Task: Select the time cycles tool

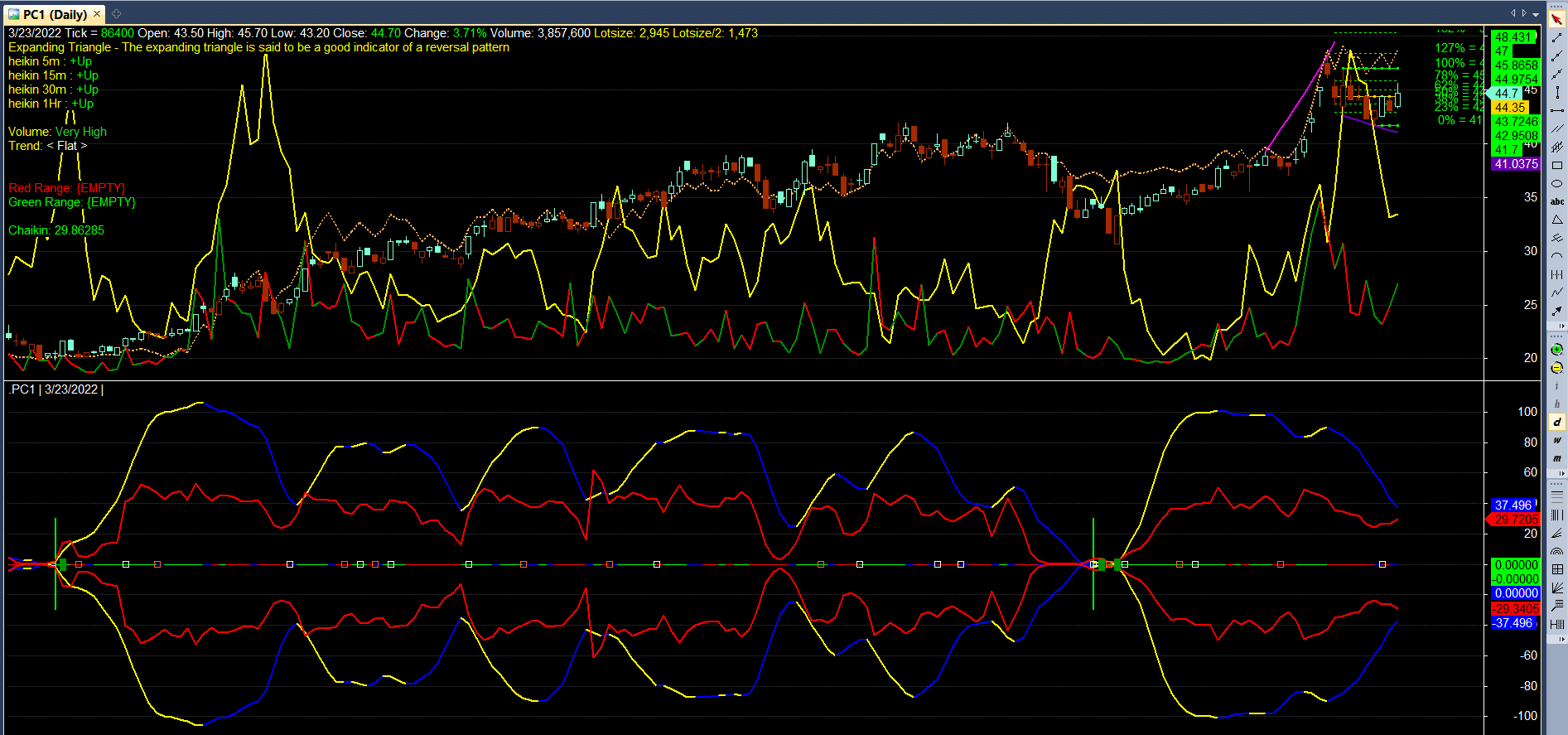Action: (x=1557, y=274)
